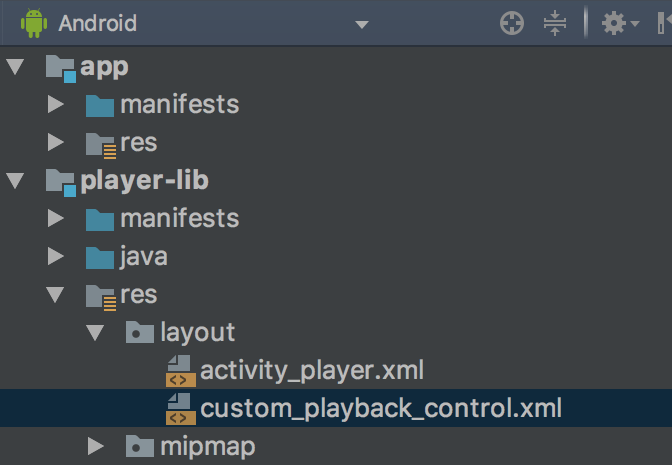
Task: Collapse the app module node
Action: pos(15,66)
